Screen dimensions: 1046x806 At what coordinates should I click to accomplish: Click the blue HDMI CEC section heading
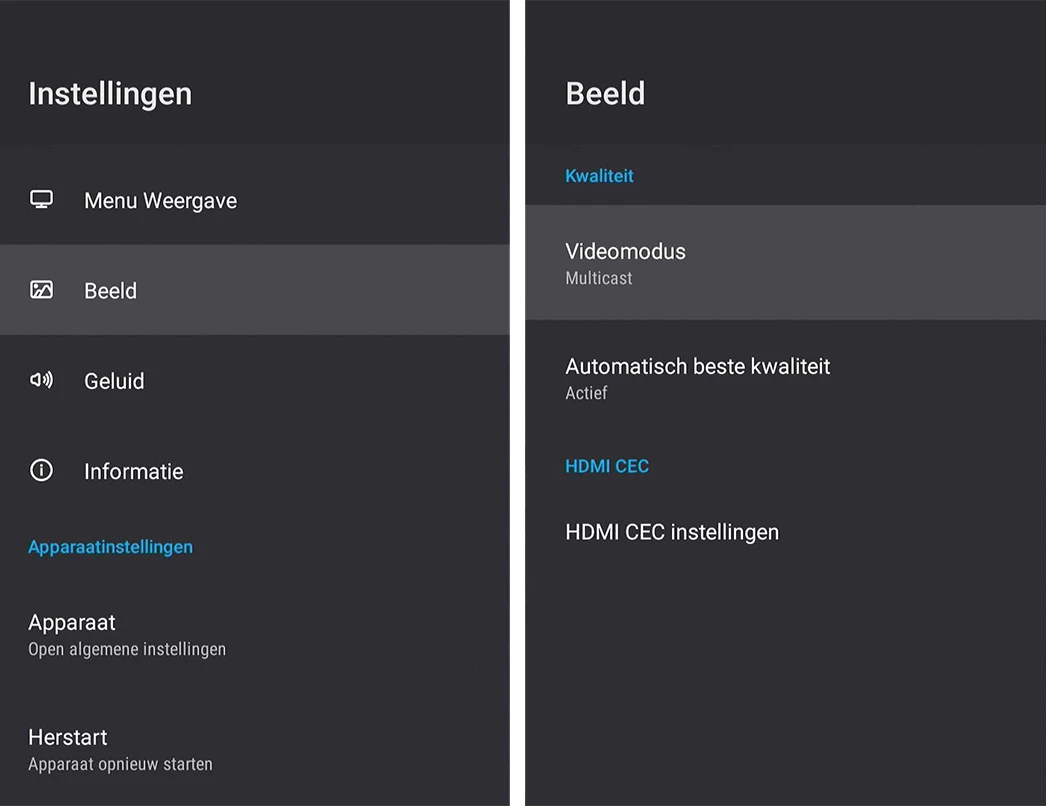click(606, 466)
